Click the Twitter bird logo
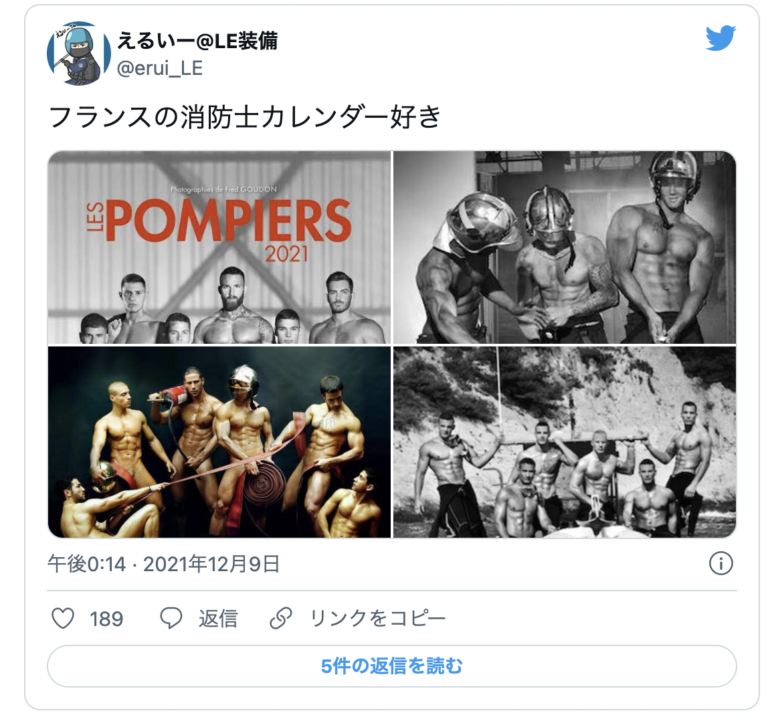This screenshot has height=721, width=768. tap(720, 38)
